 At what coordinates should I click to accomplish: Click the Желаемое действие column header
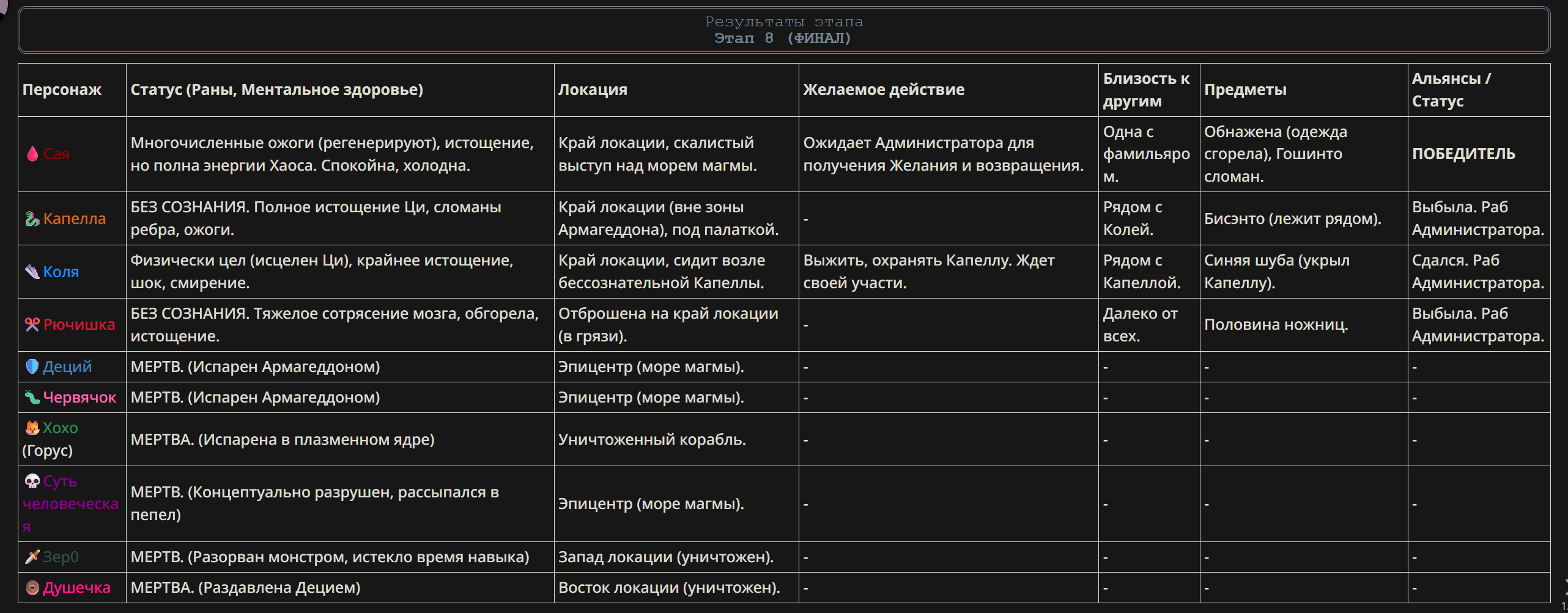884,89
